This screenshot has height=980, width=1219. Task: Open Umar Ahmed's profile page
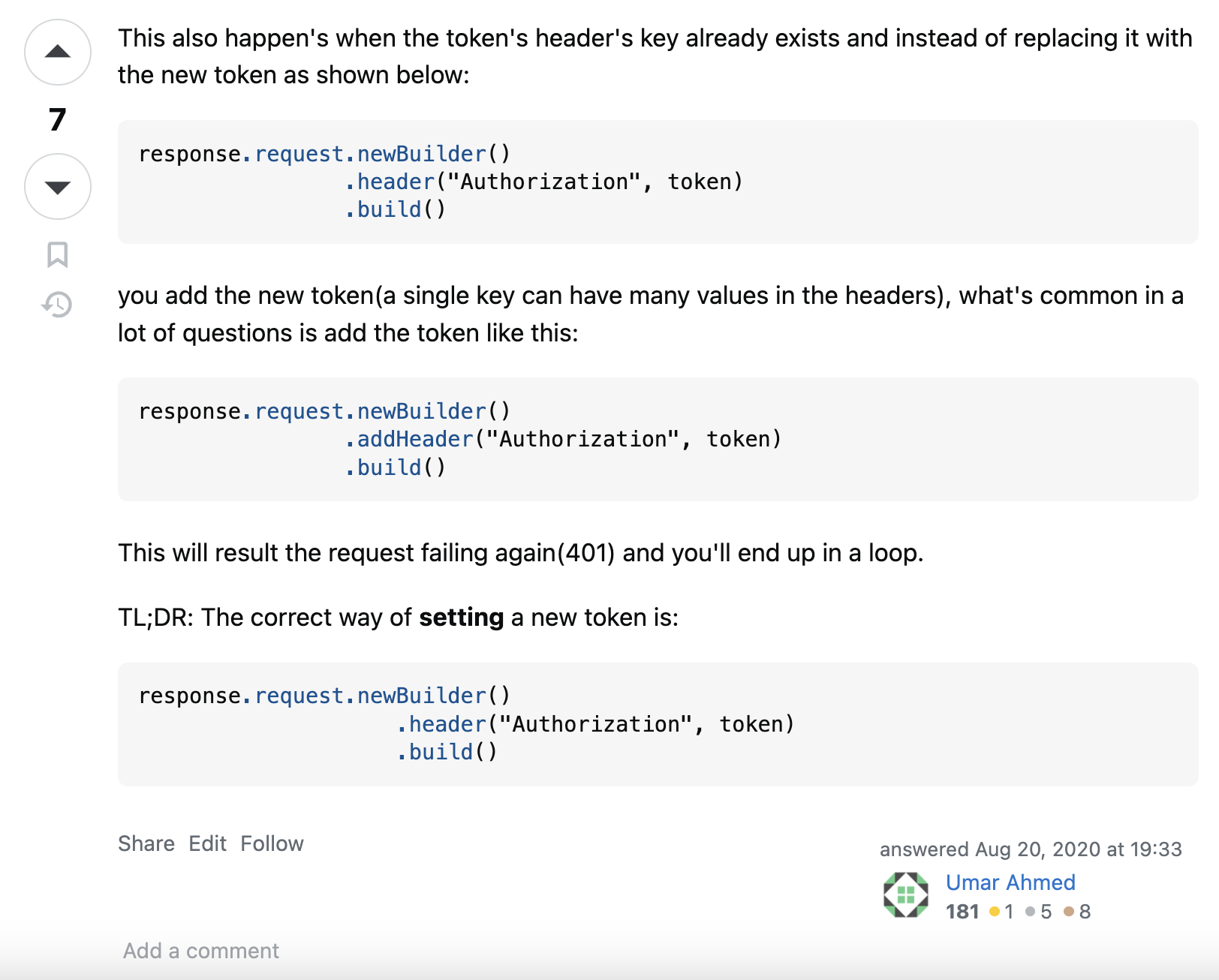click(1010, 882)
